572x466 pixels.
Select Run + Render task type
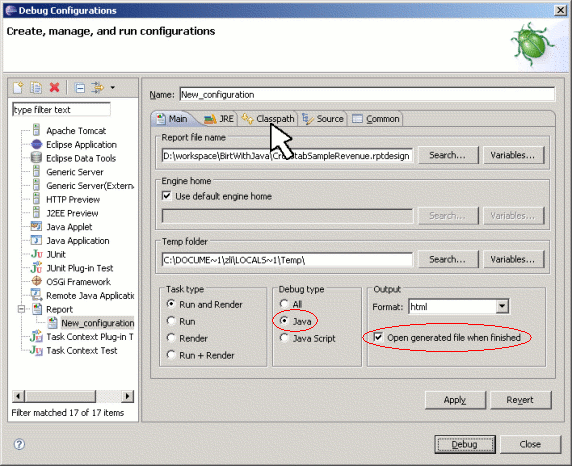(x=171, y=354)
